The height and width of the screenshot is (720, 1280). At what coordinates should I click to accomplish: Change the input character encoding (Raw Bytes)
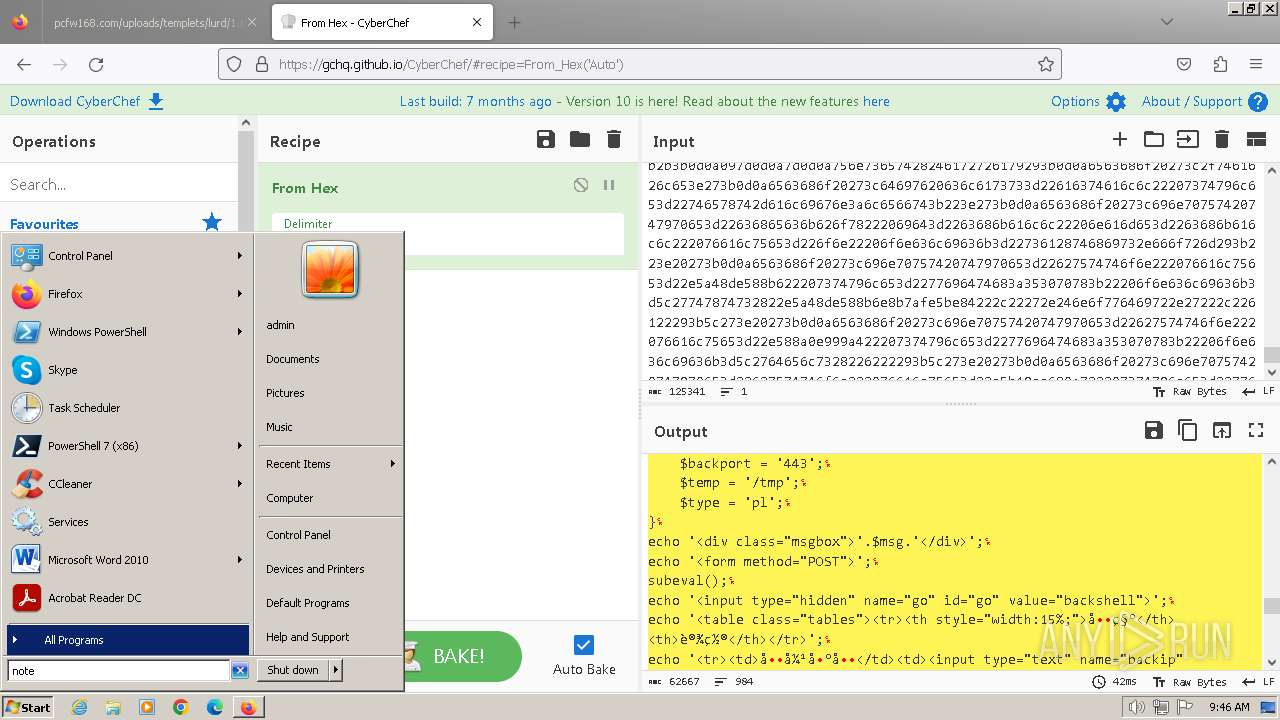(x=1191, y=392)
